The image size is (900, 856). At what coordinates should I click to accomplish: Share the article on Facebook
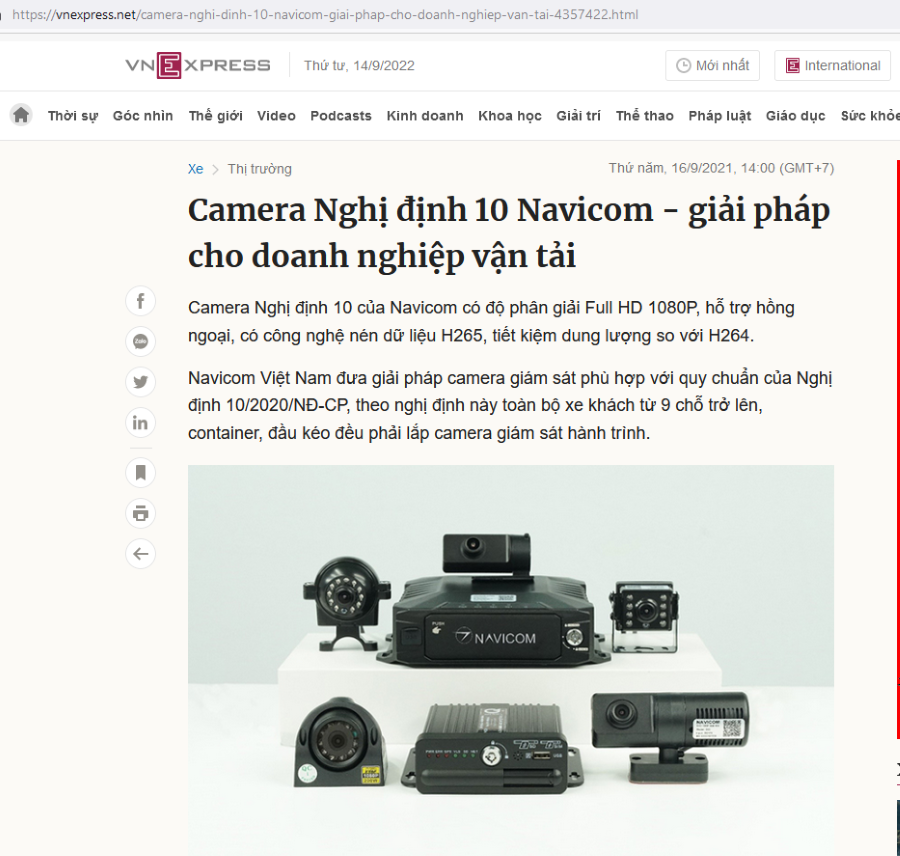pyautogui.click(x=140, y=301)
